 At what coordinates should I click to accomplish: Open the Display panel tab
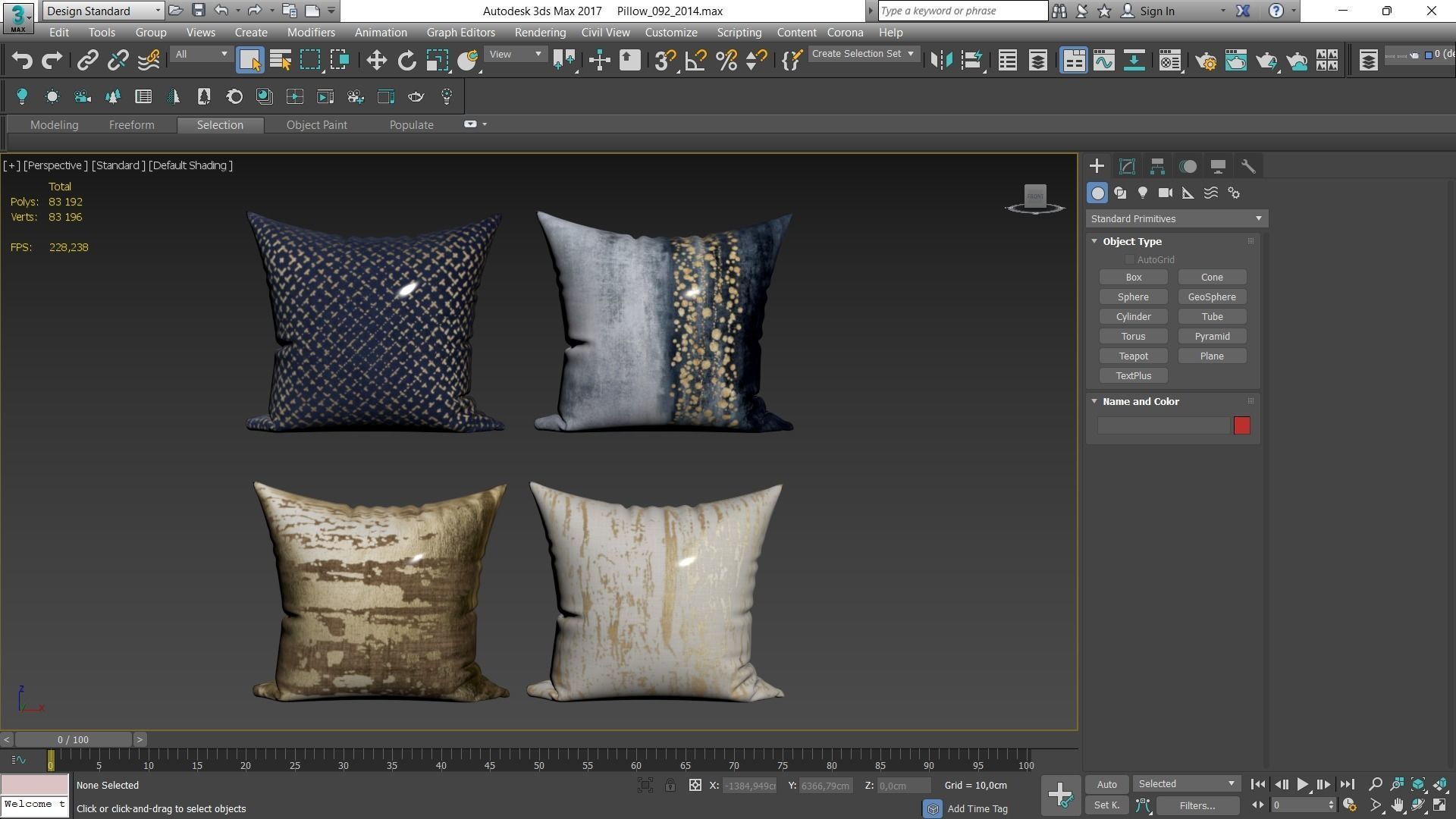point(1218,166)
